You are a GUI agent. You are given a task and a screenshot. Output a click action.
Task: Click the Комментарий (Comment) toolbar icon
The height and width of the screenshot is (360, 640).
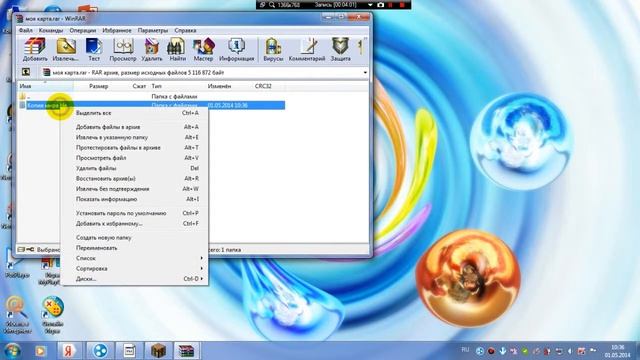tap(307, 49)
